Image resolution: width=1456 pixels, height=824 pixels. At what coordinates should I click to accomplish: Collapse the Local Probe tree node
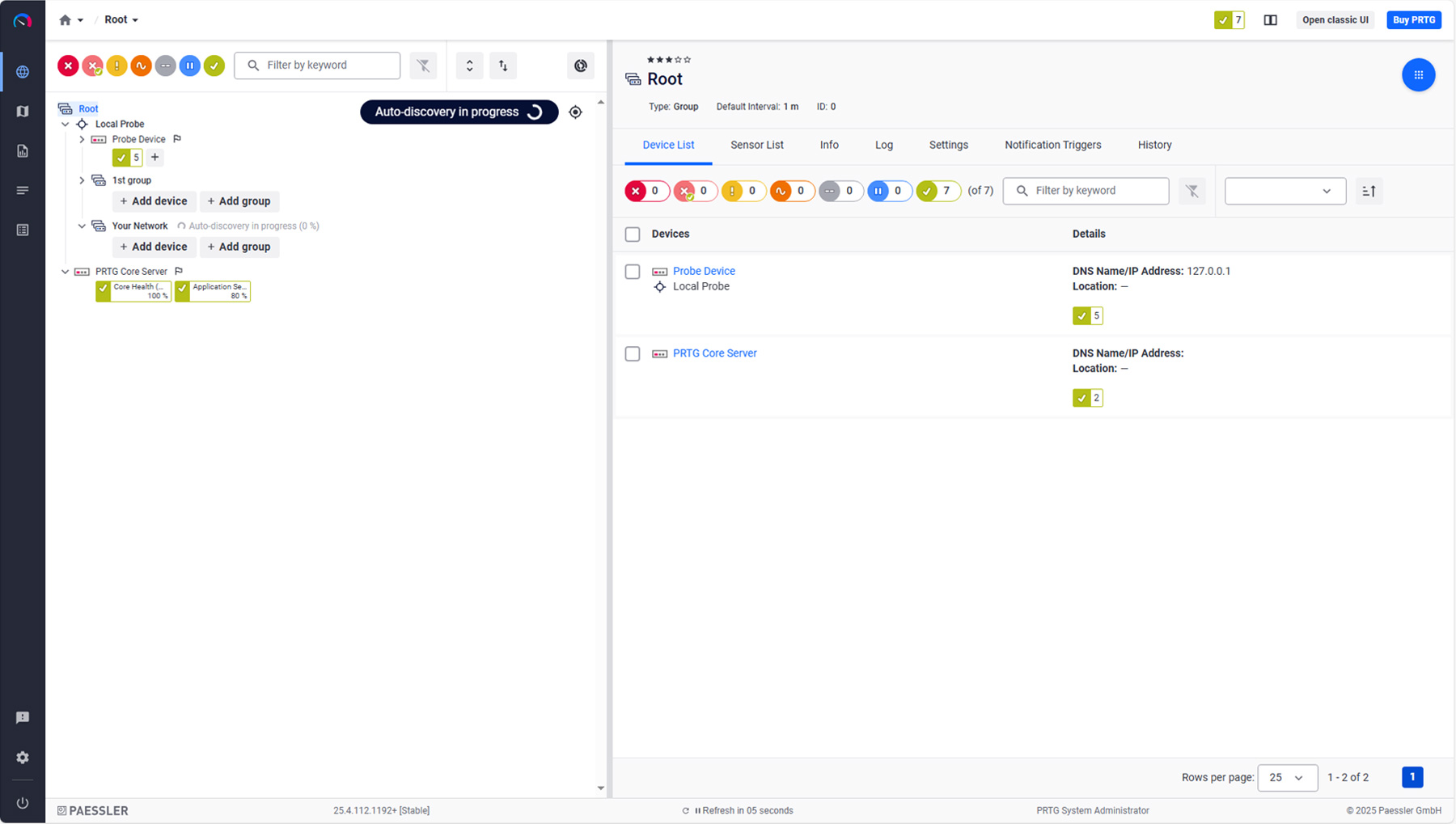66,125
